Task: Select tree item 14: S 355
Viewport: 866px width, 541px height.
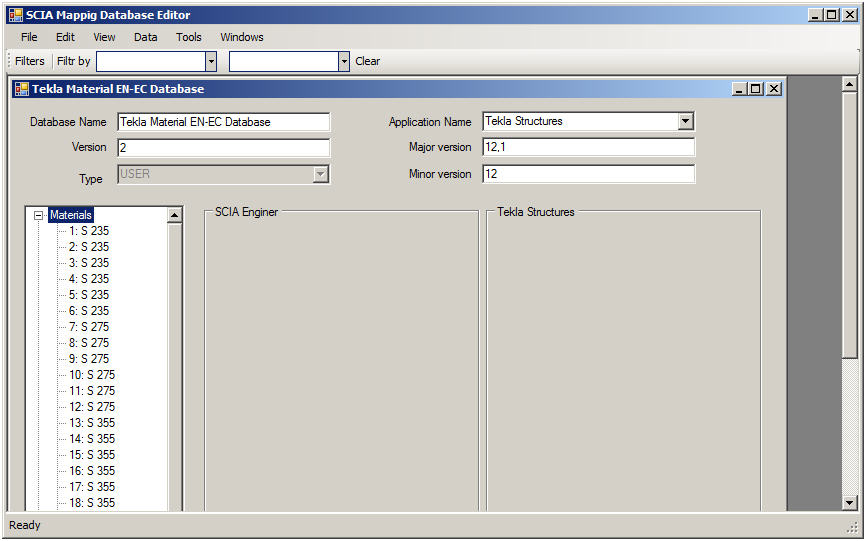Action: tap(92, 439)
